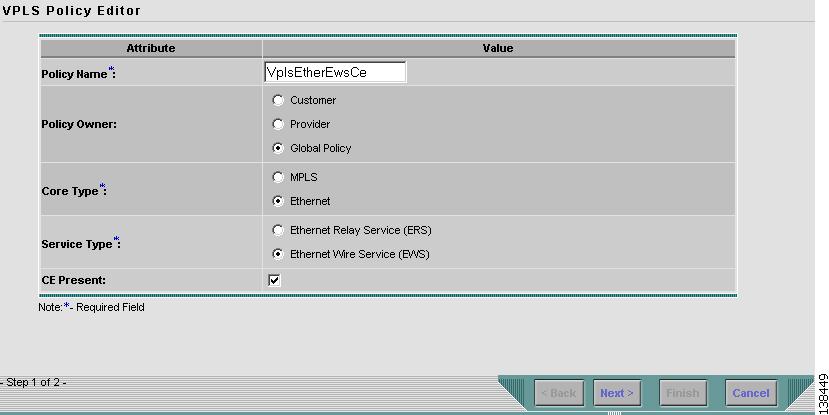The height and width of the screenshot is (415, 829).
Task: Select Ethernet Wire Service (EWS) option
Action: pos(278,254)
